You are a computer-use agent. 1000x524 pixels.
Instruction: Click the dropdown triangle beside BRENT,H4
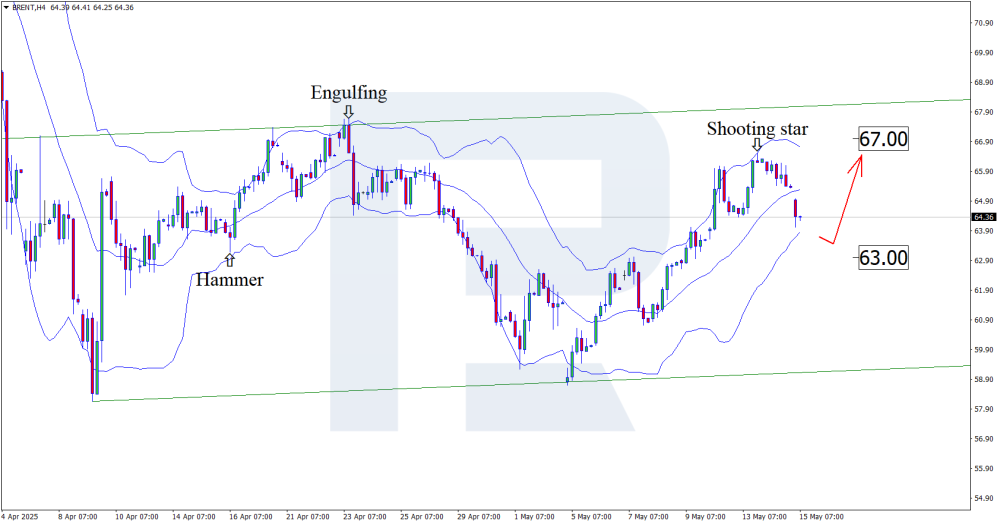5,7
